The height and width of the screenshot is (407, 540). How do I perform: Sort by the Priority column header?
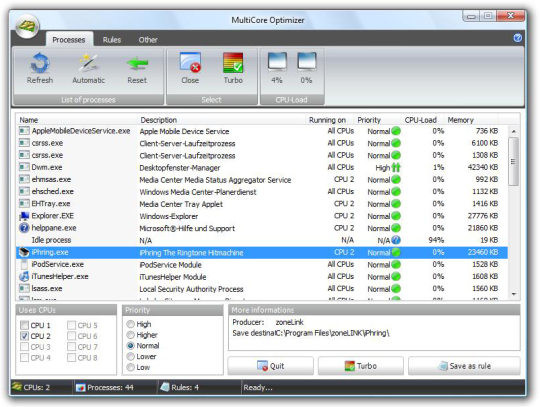(377, 120)
